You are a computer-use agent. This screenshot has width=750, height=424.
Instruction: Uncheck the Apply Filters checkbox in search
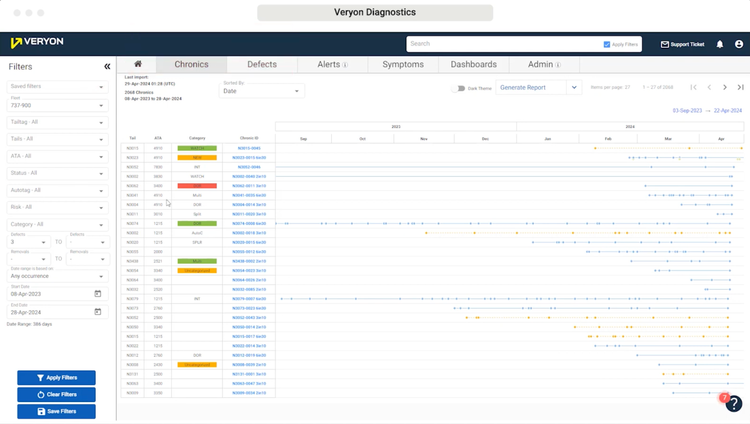coord(607,44)
